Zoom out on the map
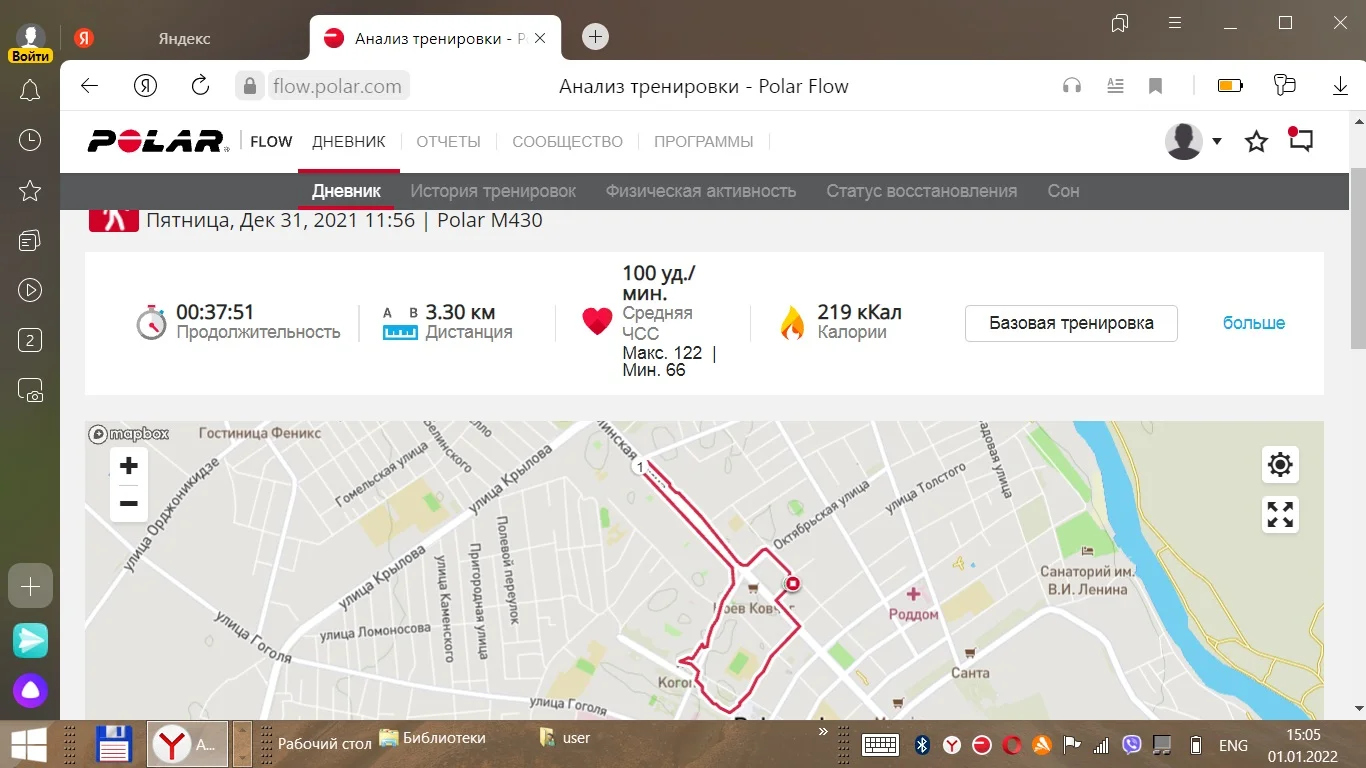Screen dimensions: 1366x768 [129, 504]
